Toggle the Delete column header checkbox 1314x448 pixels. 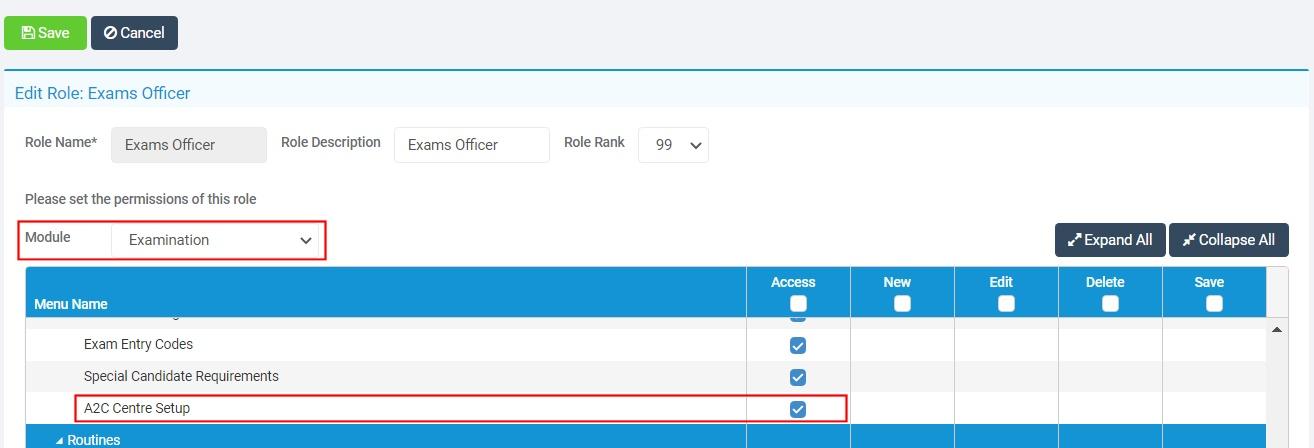tap(1110, 304)
